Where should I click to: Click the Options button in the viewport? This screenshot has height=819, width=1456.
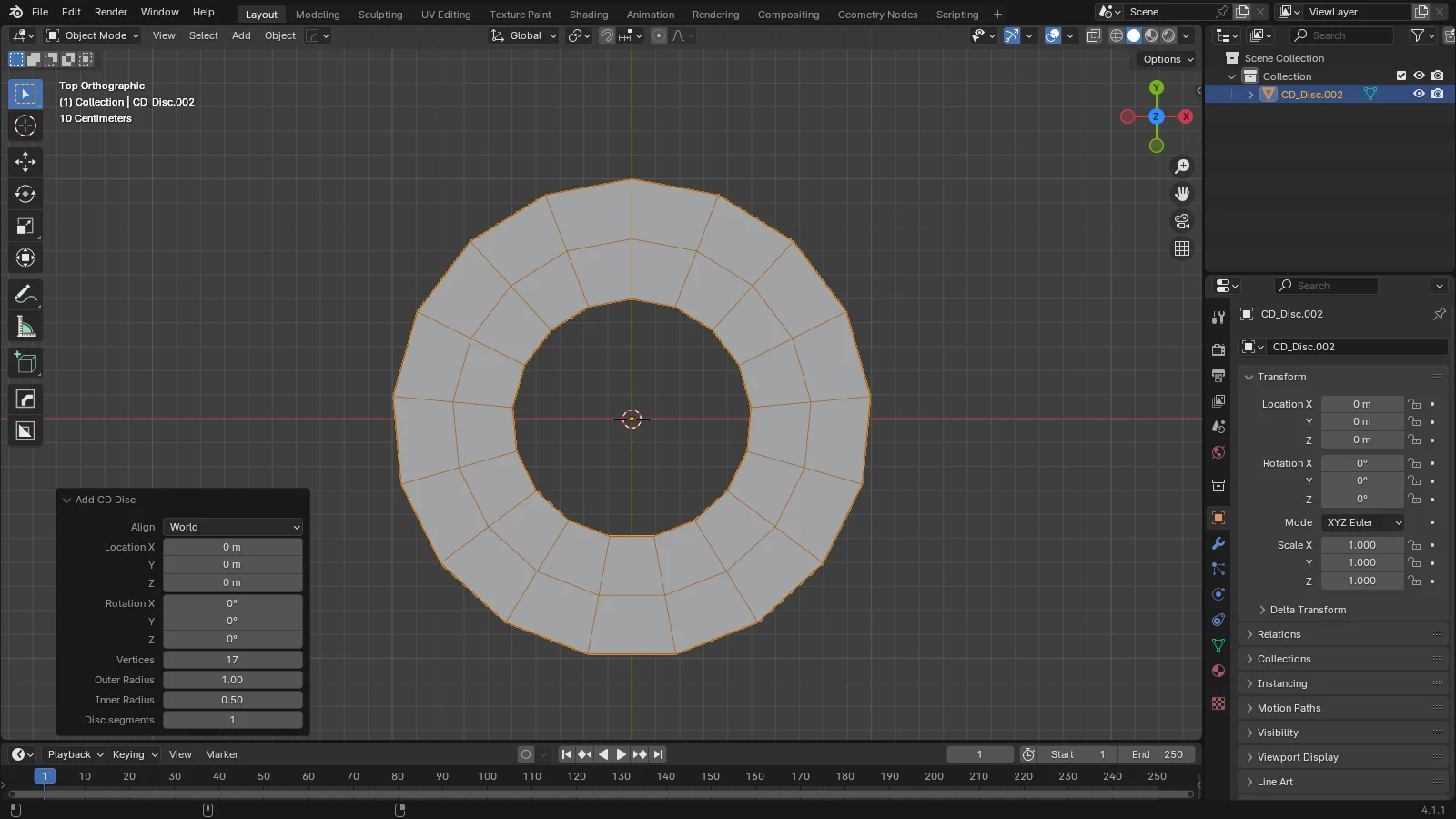(1168, 59)
